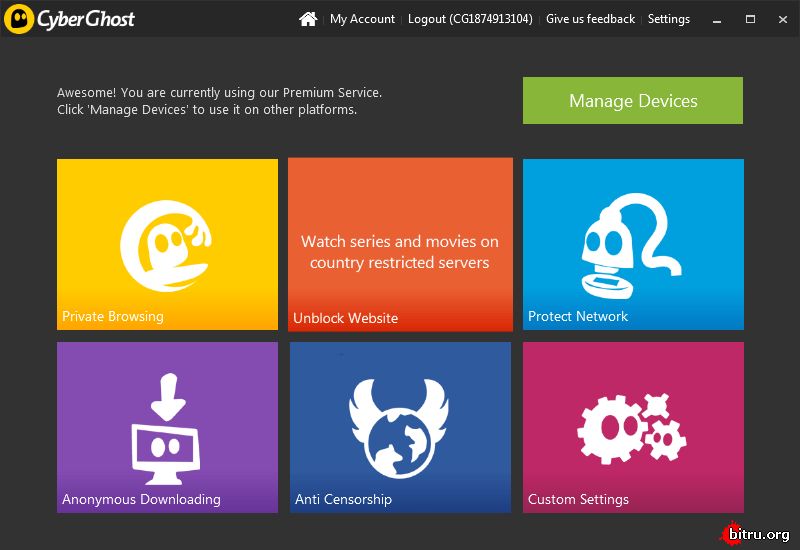
Task: Click the 'Watch series and movies' text
Action: (399, 252)
